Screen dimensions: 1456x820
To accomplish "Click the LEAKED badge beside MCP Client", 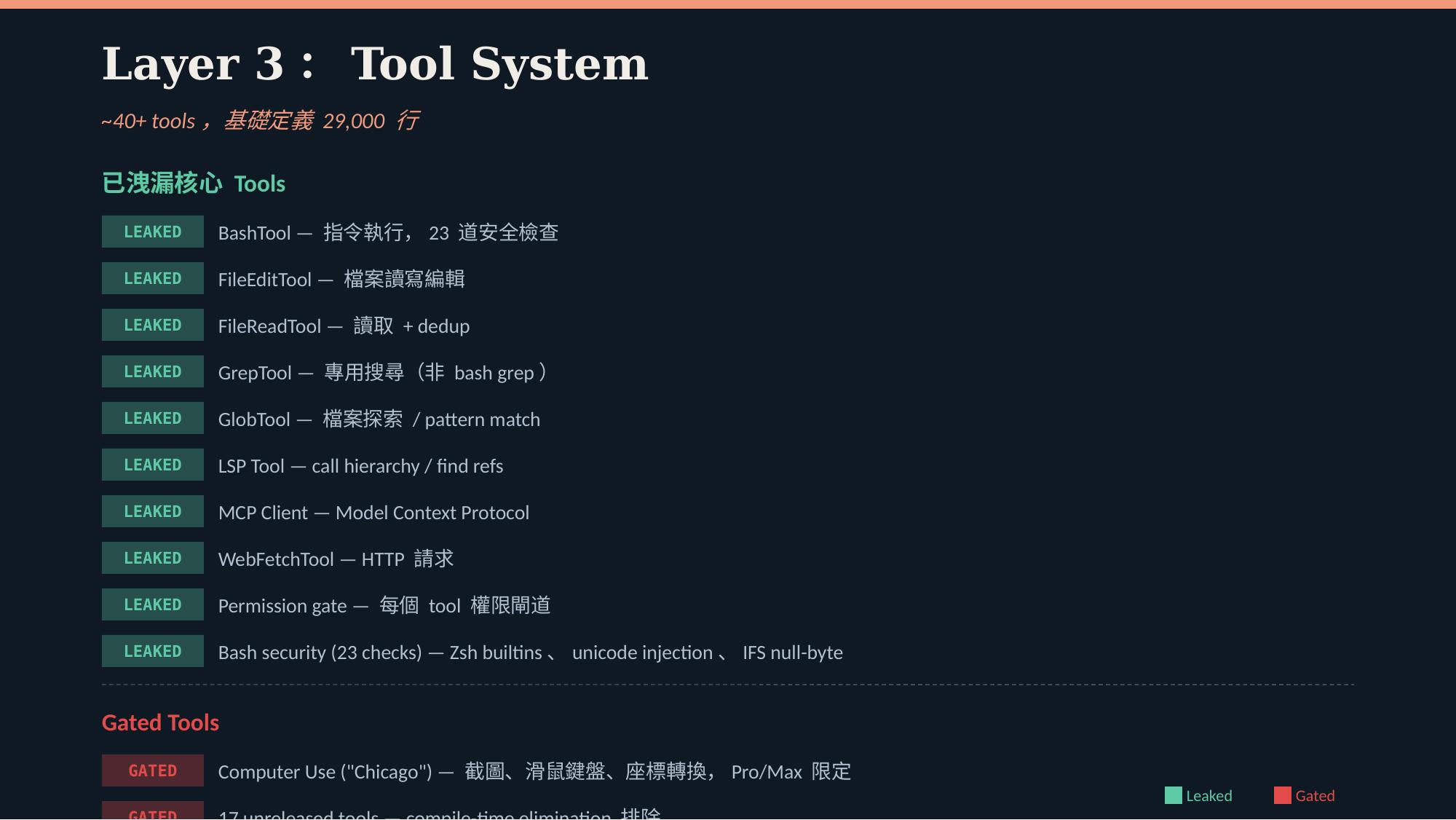I will pos(153,511).
